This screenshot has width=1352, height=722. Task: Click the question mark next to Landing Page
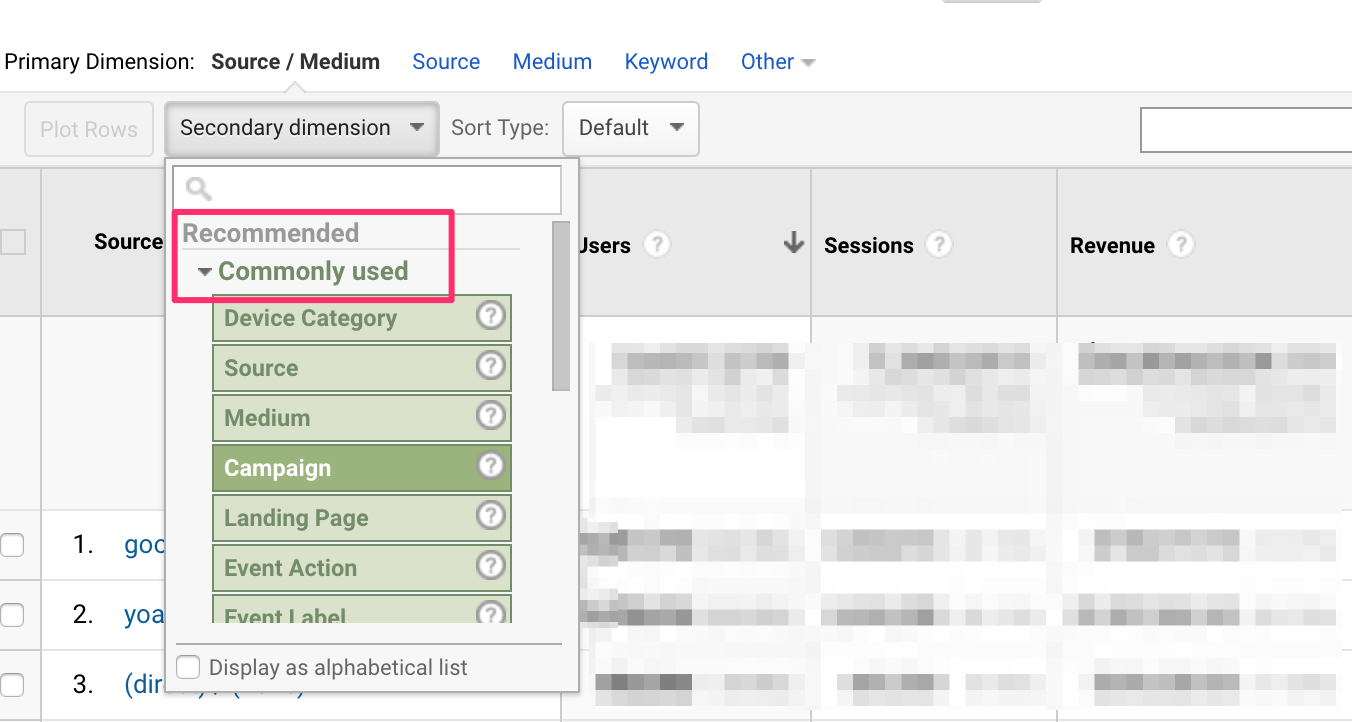click(x=490, y=515)
